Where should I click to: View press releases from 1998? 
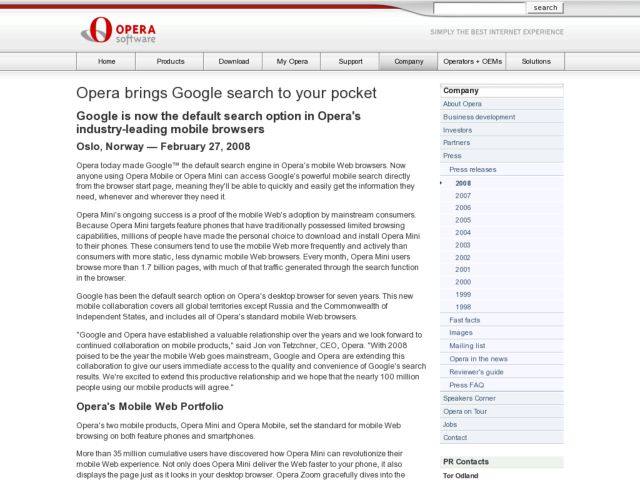click(463, 307)
